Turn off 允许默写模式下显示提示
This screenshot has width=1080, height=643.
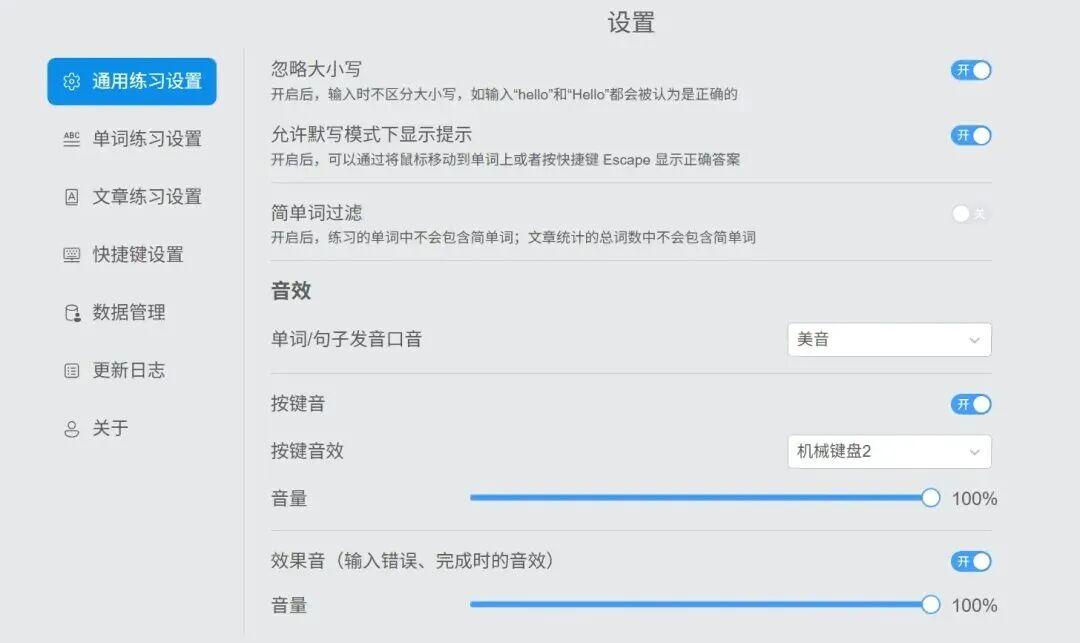(x=970, y=134)
